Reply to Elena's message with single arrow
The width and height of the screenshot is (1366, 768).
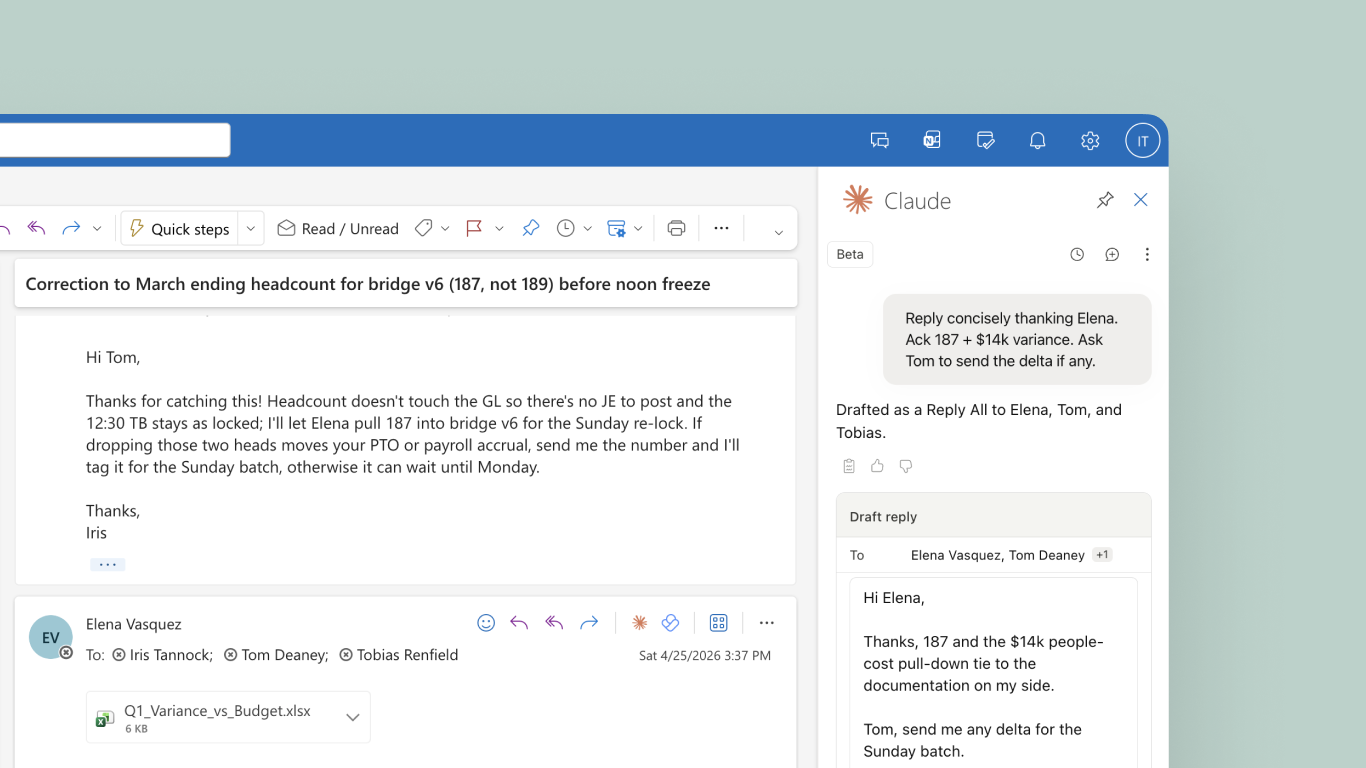coord(519,623)
